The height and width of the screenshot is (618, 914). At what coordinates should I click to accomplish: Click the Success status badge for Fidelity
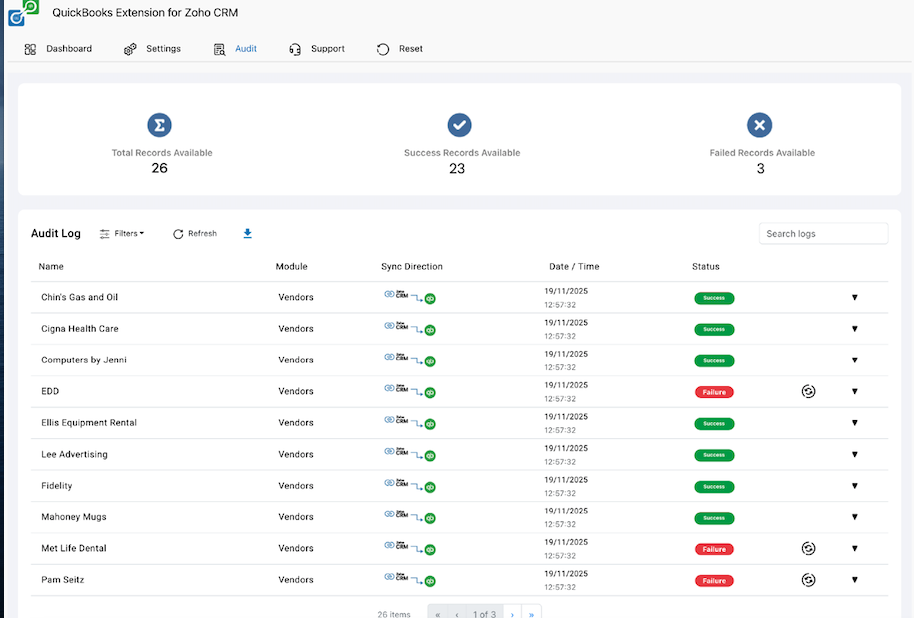pos(714,486)
